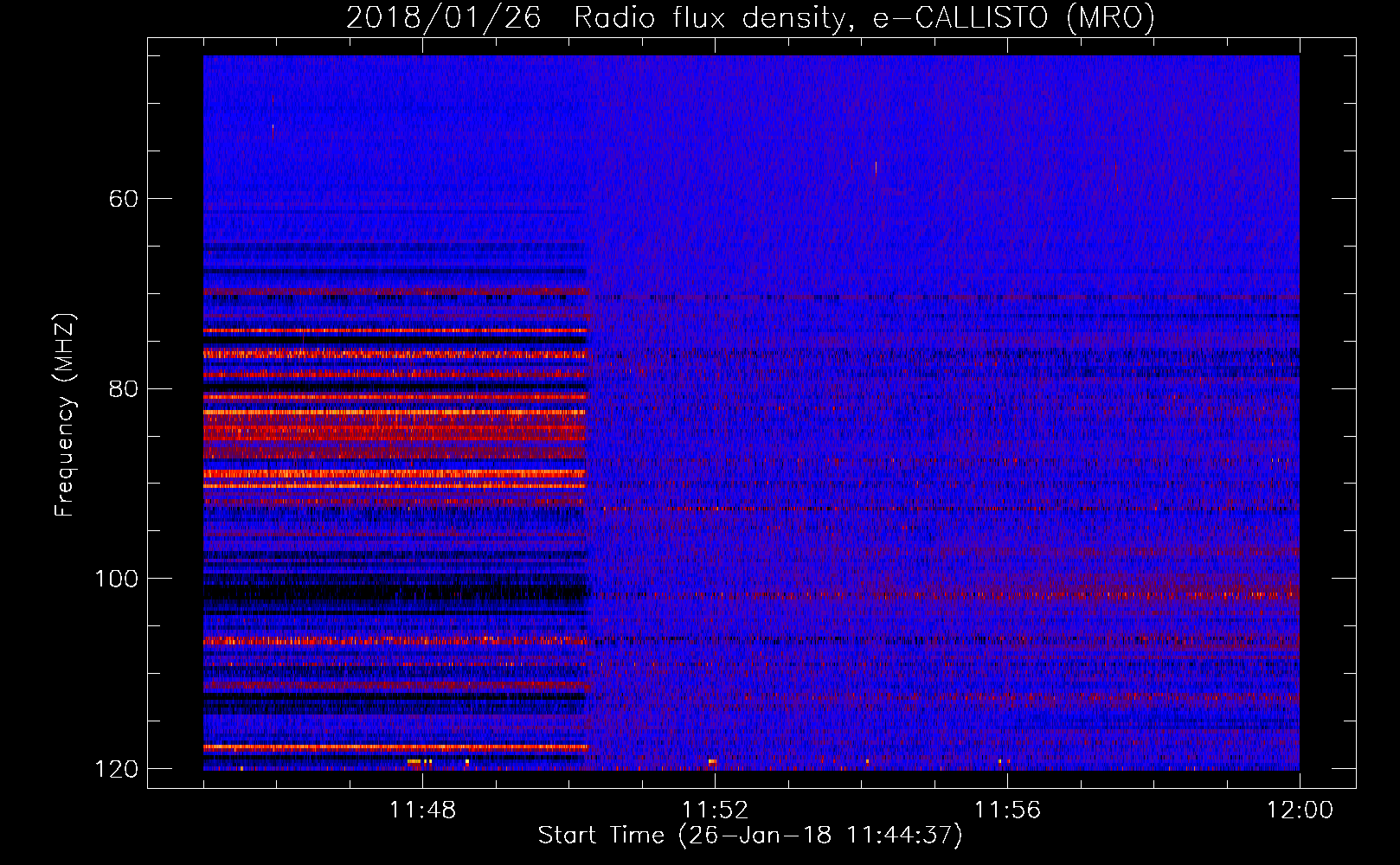Click the 'Start Time (26-Jan-18 11:44:37)' axis label
The height and width of the screenshot is (865, 1400).
(x=750, y=836)
